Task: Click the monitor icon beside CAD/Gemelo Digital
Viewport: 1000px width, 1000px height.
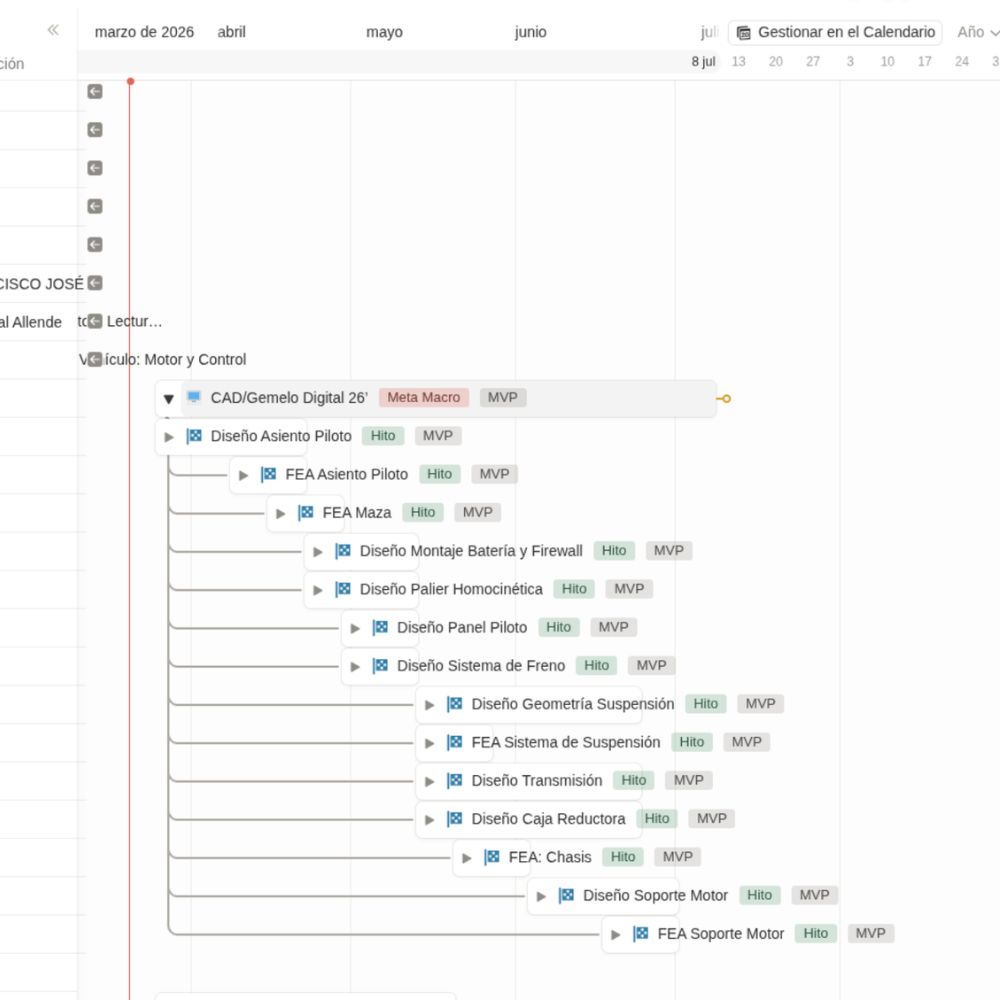Action: 194,397
